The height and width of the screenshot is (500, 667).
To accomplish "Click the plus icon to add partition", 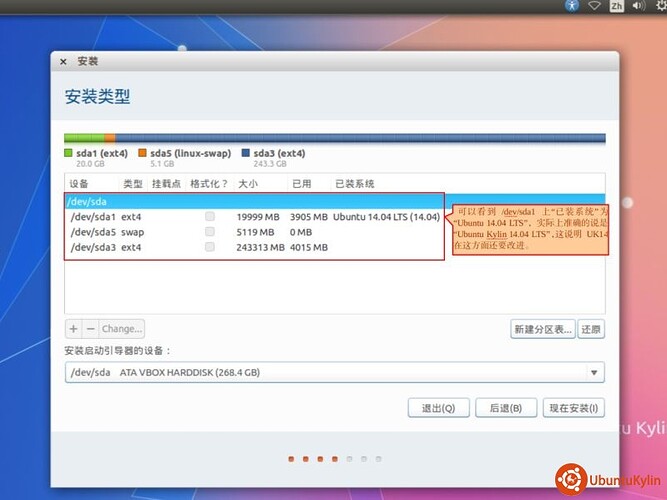I will 73,328.
